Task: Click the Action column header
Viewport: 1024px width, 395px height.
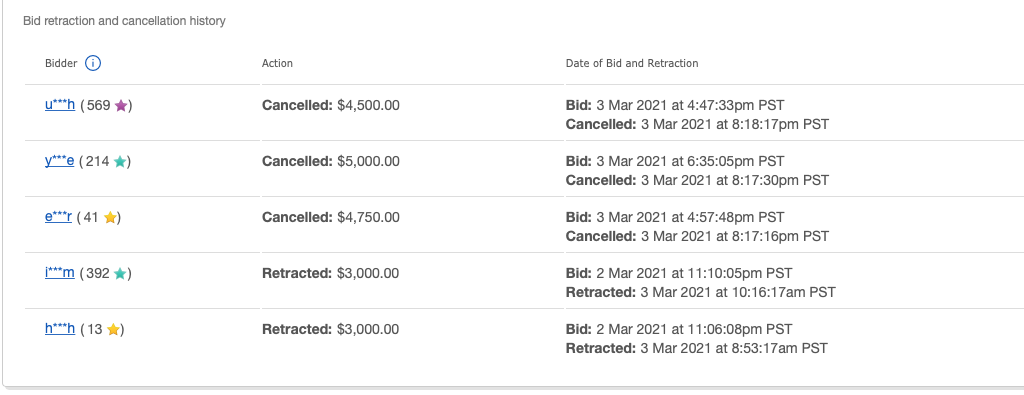Action: [278, 63]
